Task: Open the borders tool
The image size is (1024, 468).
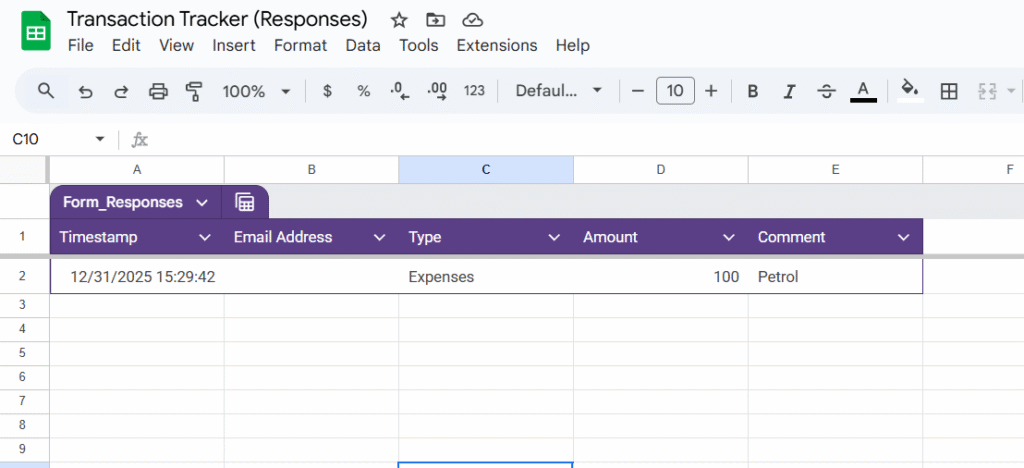Action: pyautogui.click(x=949, y=91)
